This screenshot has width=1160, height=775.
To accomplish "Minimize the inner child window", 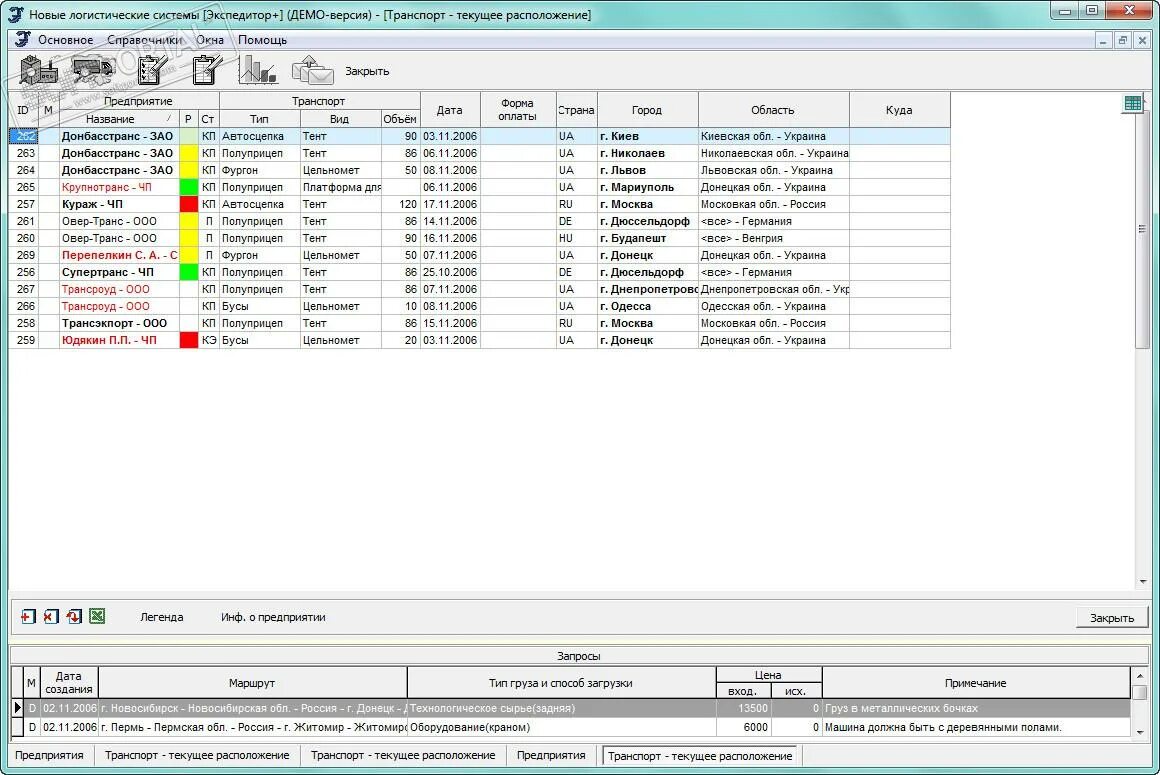I will 1103,40.
